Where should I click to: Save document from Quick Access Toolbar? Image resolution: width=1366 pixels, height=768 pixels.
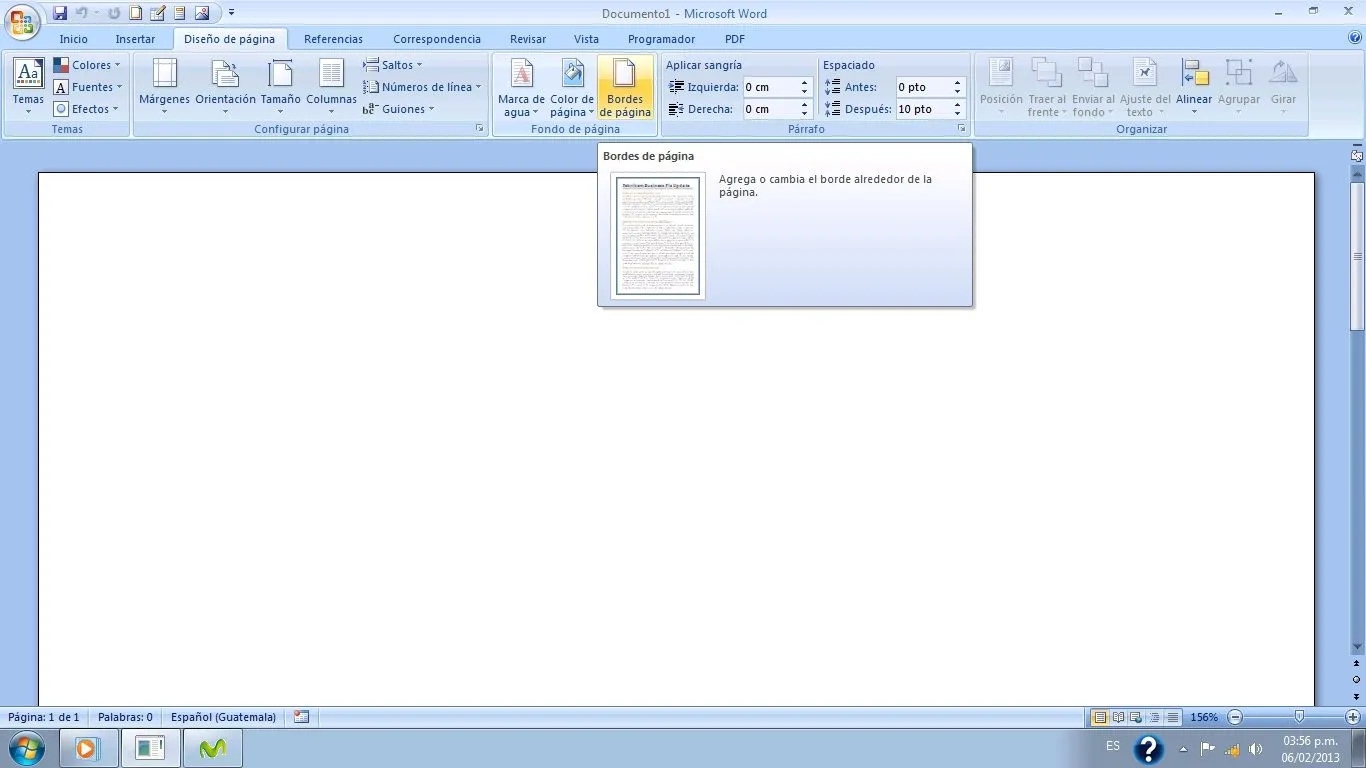point(60,13)
